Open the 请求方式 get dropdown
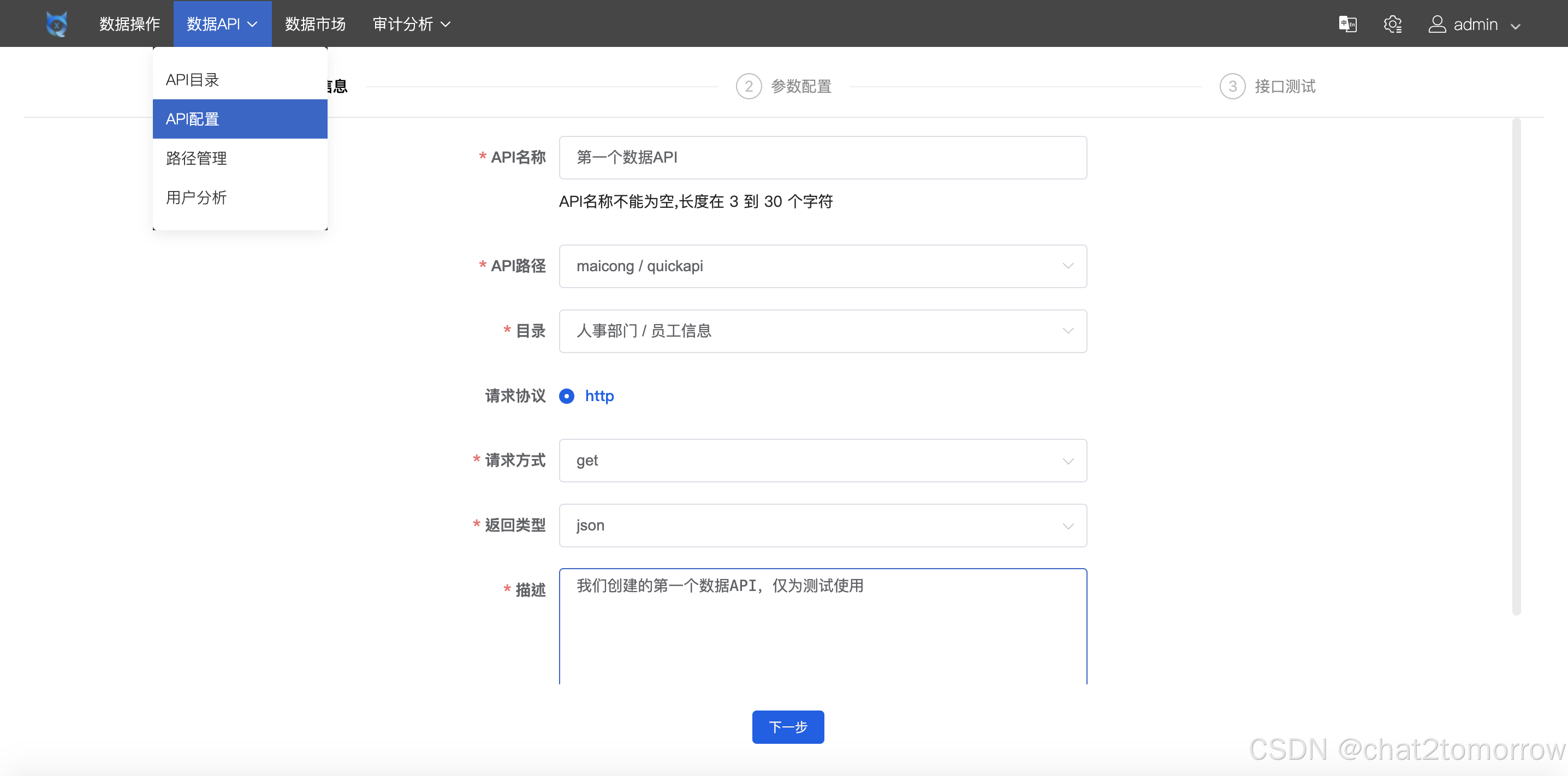This screenshot has height=776, width=1568. [822, 461]
